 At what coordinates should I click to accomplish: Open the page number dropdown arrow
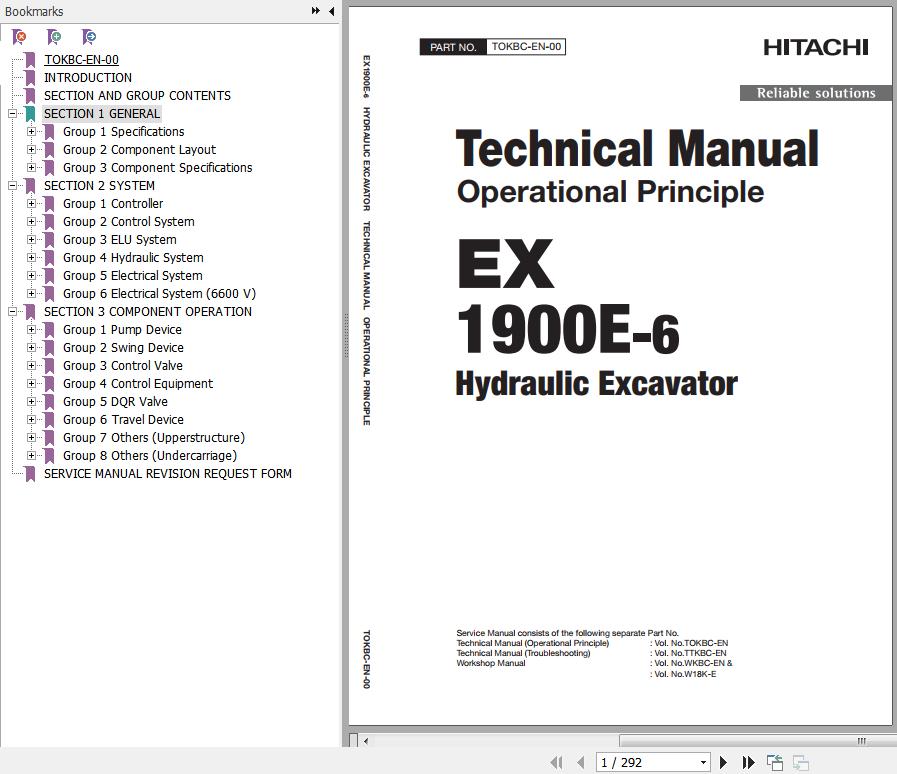(704, 763)
